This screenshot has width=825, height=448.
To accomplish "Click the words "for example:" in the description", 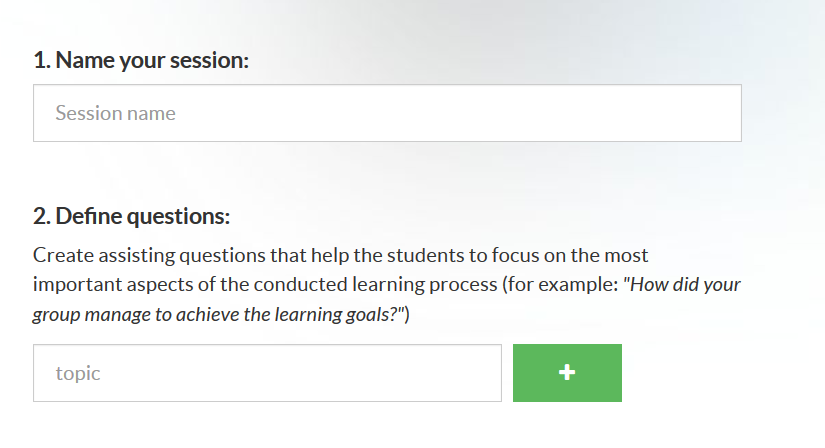I will click(561, 284).
